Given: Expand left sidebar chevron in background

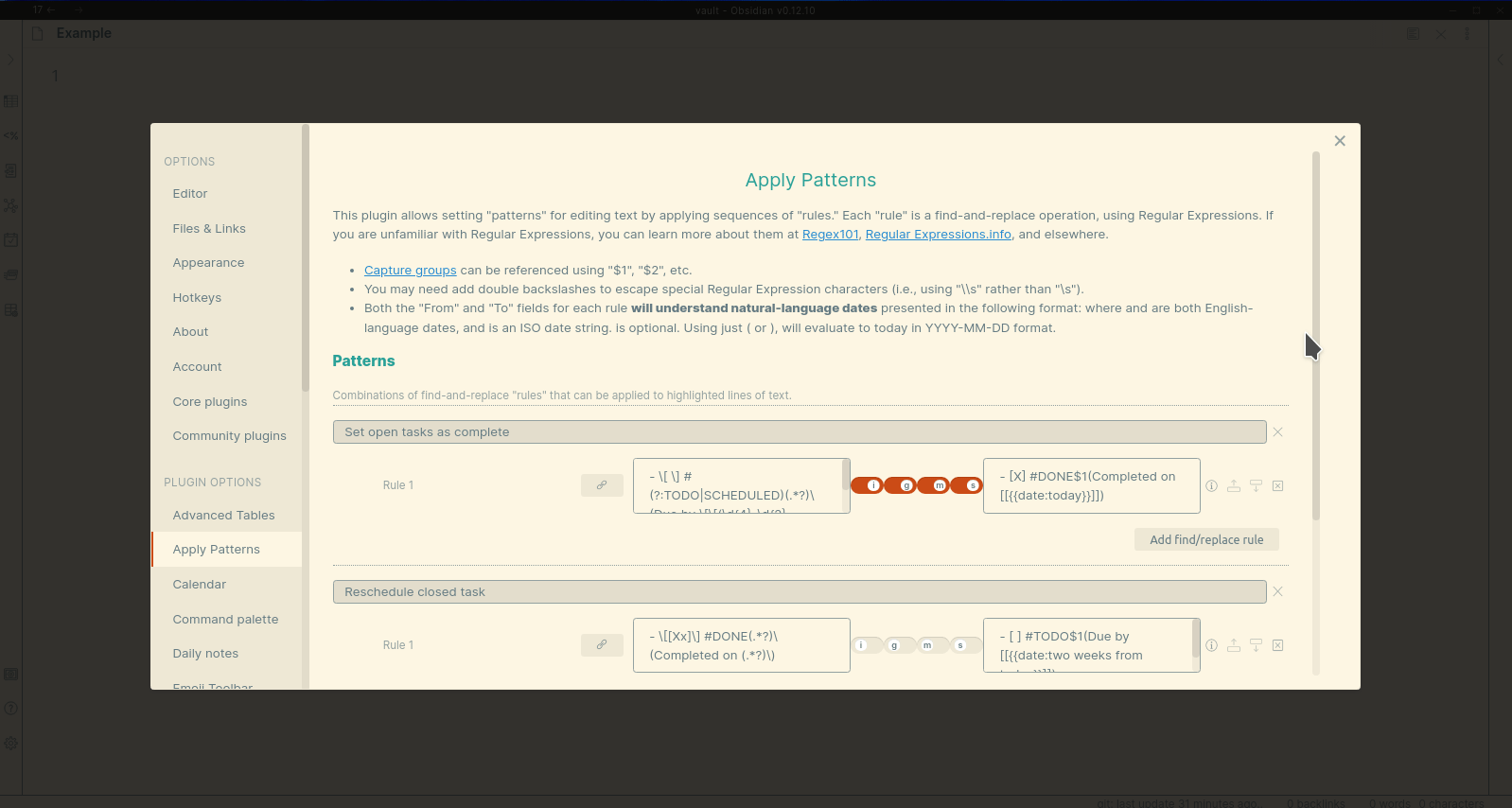Looking at the screenshot, I should [x=10, y=61].
